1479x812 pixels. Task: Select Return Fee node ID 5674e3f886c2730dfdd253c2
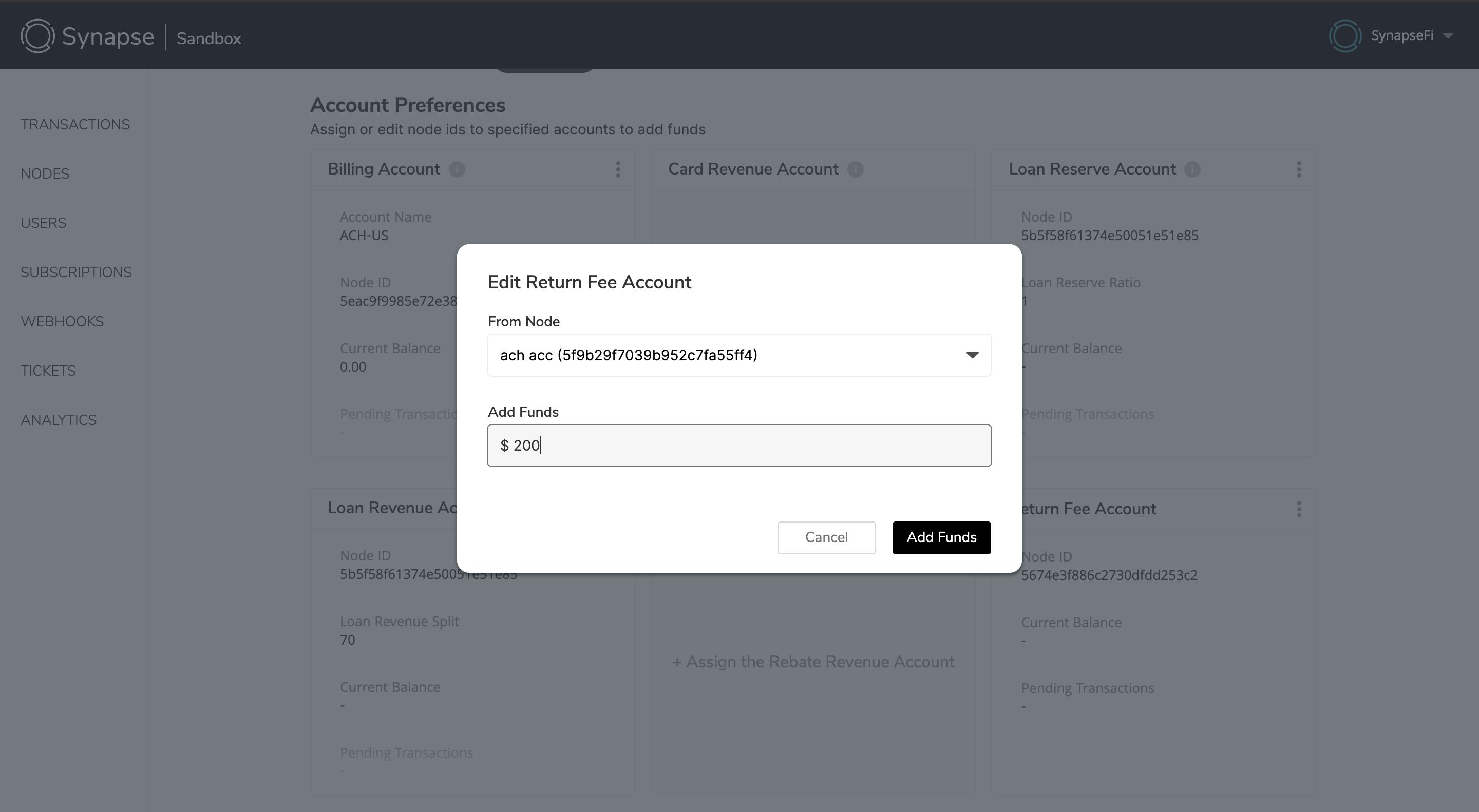[x=1109, y=575]
